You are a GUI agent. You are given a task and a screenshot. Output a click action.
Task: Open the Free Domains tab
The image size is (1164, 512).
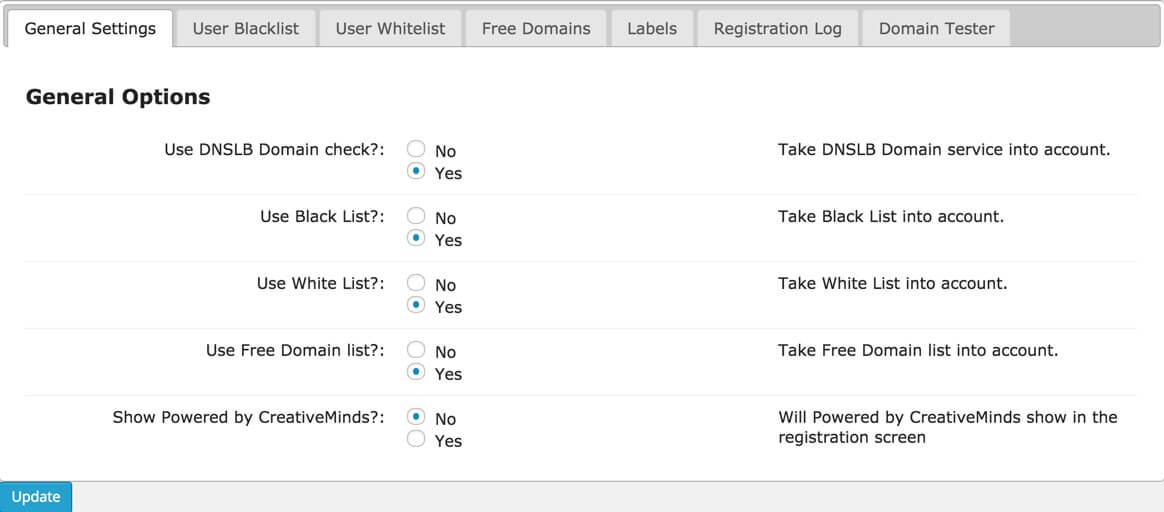(x=536, y=28)
